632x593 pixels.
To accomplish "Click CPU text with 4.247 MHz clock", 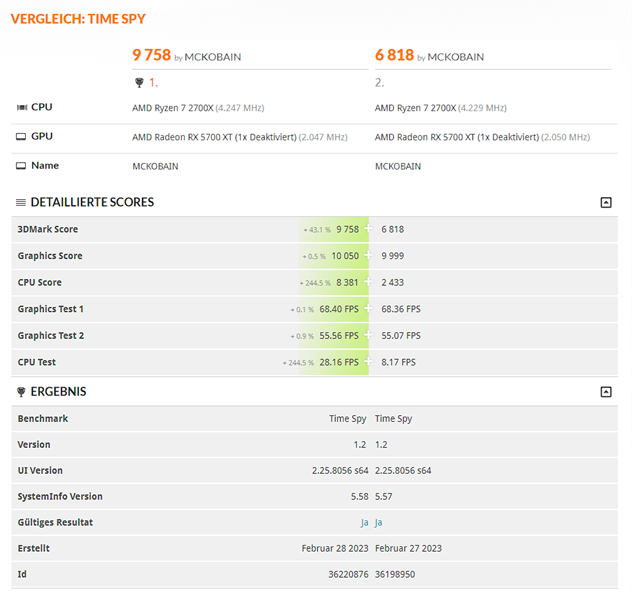I will tap(198, 108).
